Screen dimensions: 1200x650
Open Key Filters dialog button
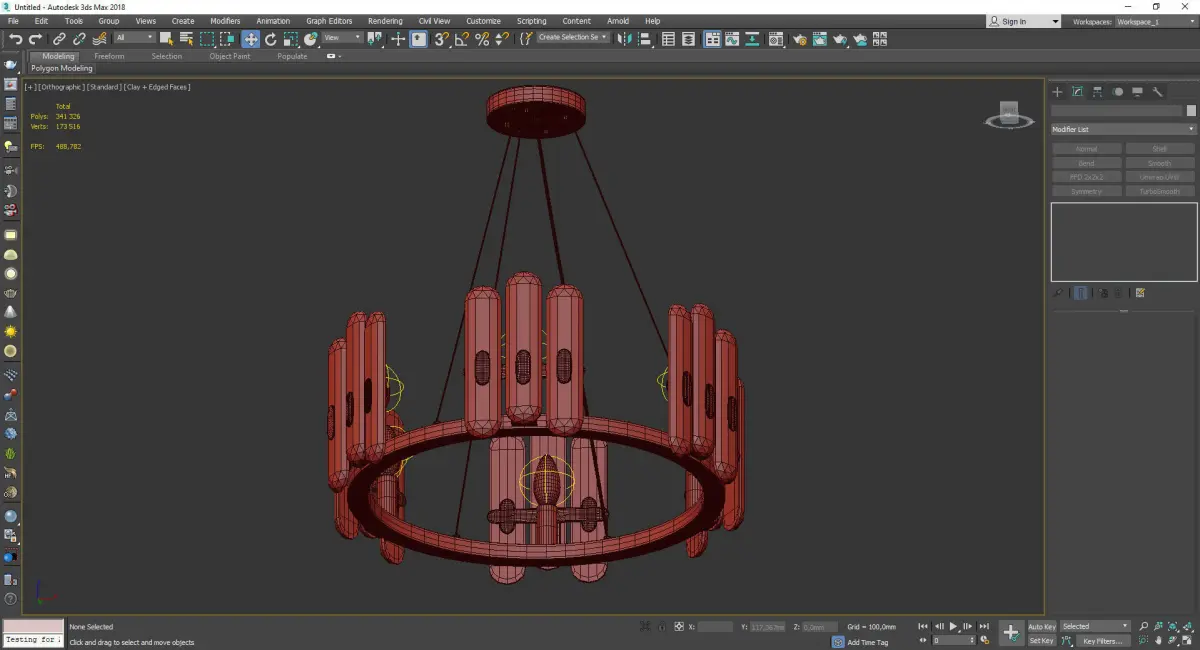click(x=1102, y=641)
